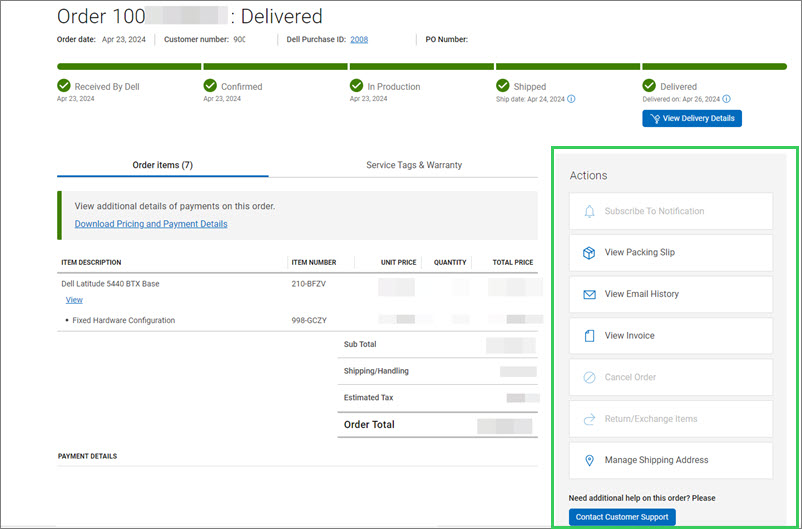The image size is (802, 529).
Task: Click the bell icon for Subscribe To Notification
Action: 589,211
